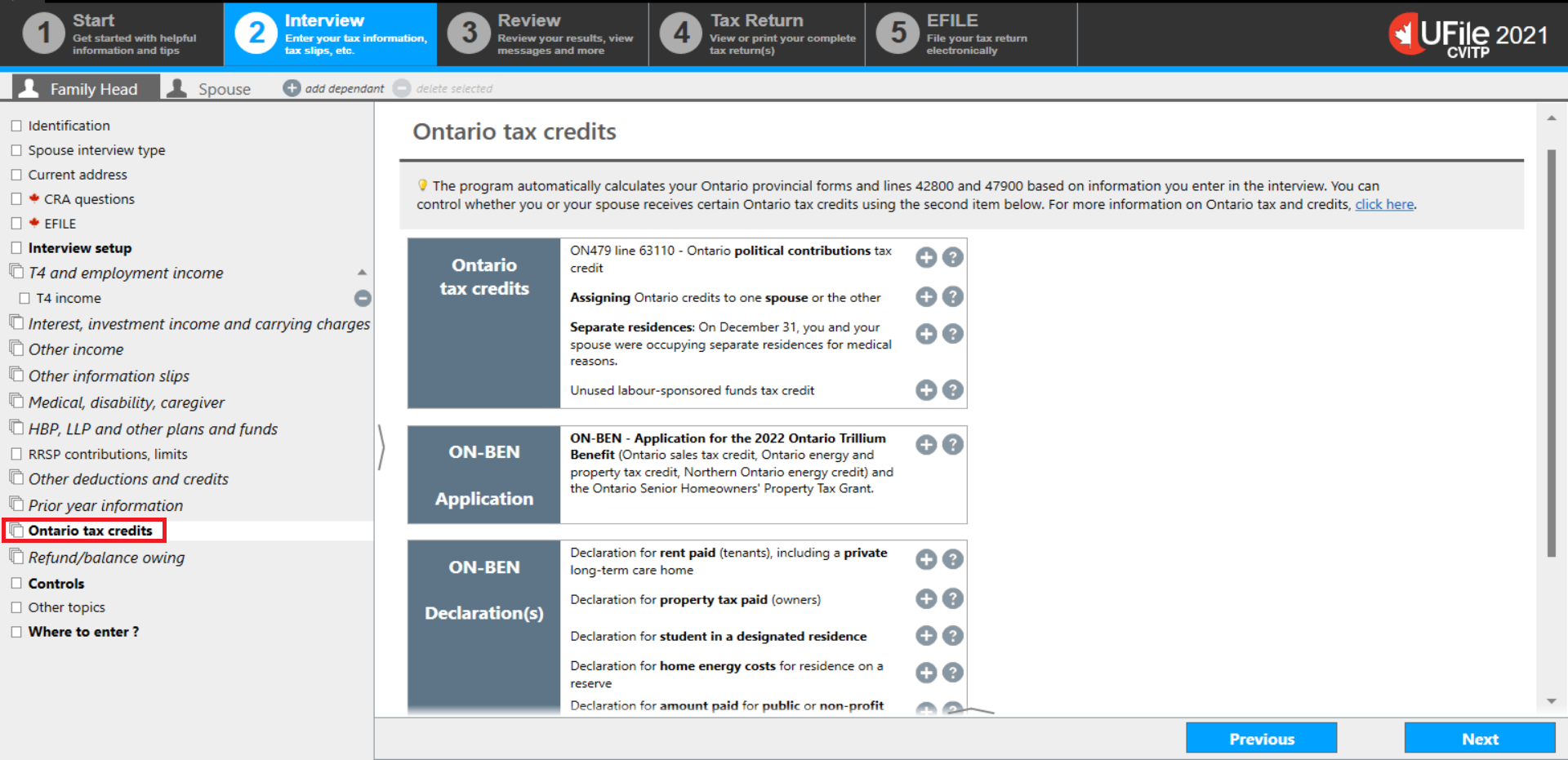Open help for political contributions credit

click(x=952, y=258)
